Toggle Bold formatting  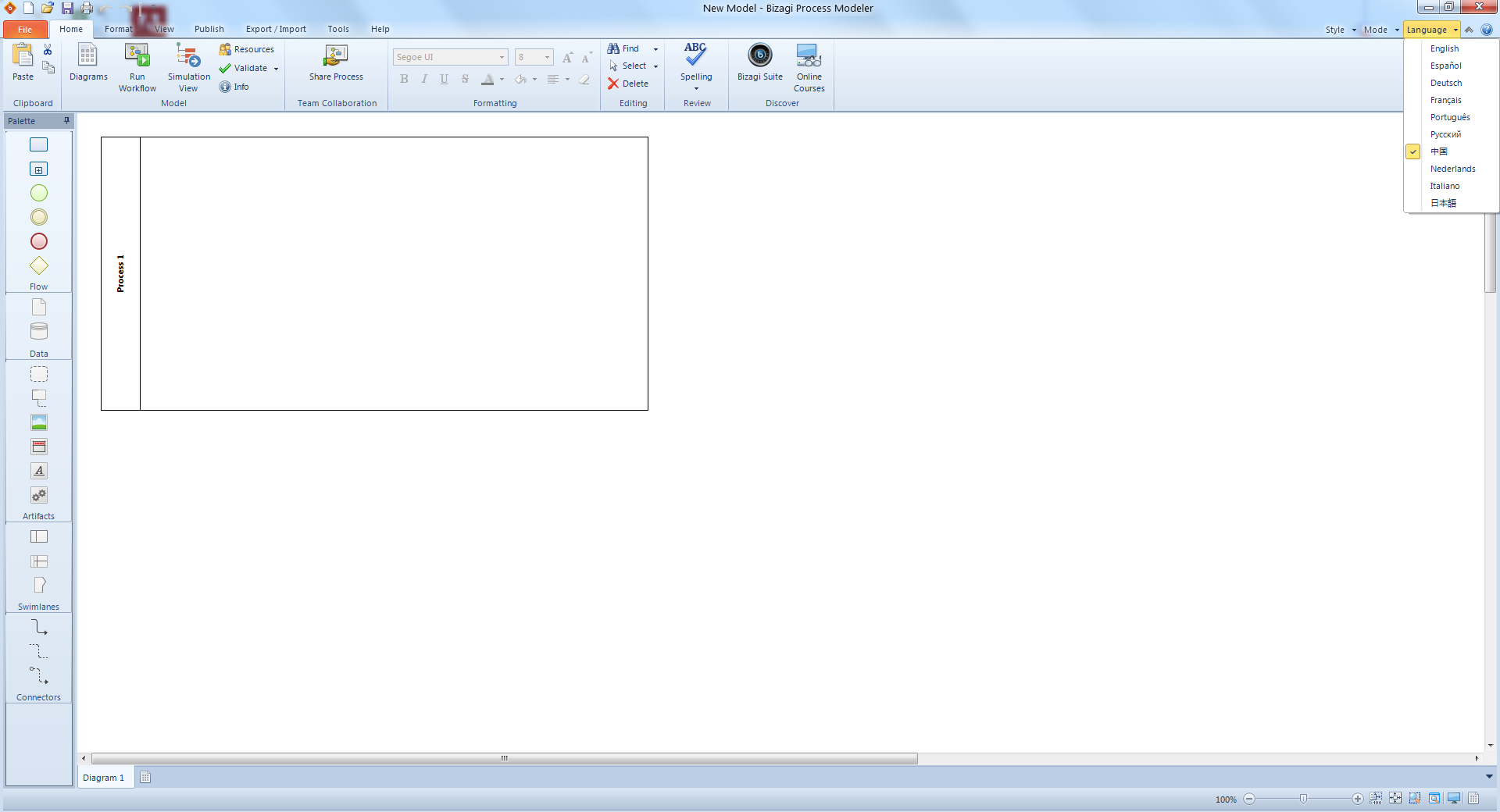coord(404,79)
